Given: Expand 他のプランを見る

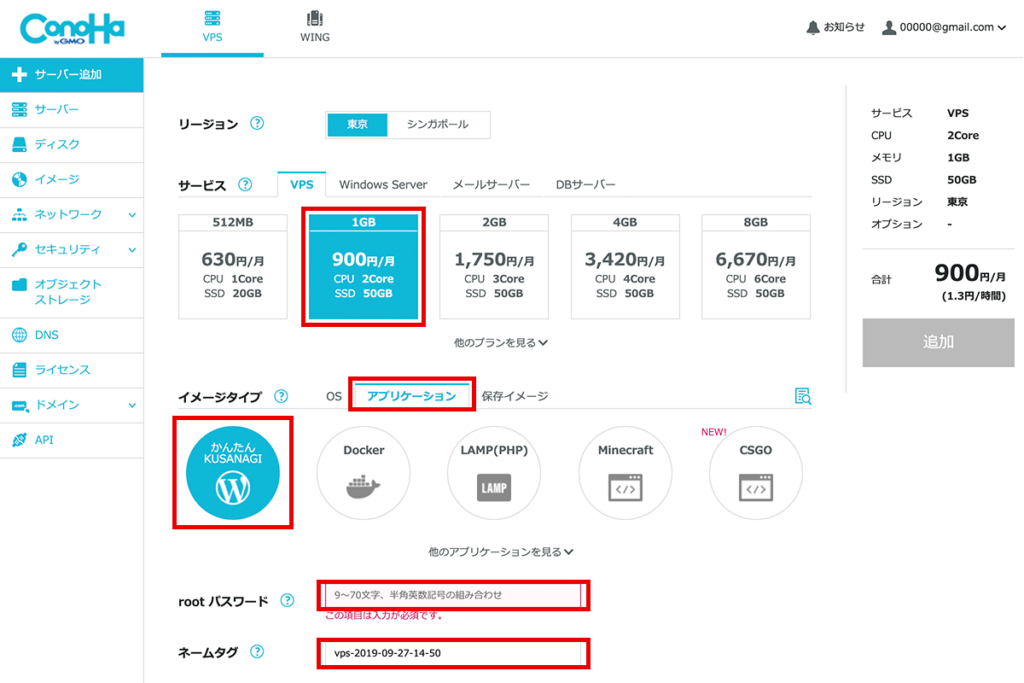Looking at the screenshot, I should coord(501,343).
